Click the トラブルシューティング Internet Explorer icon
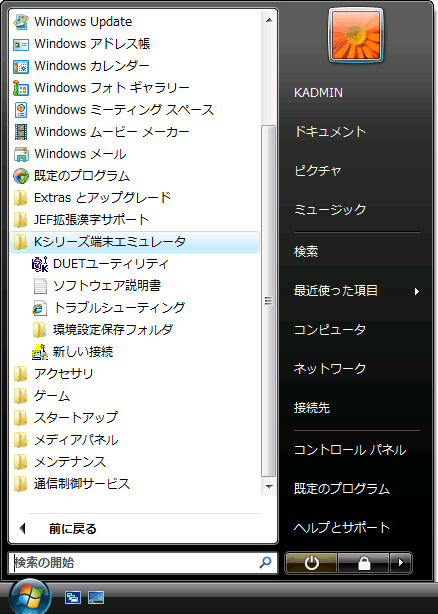Image resolution: width=438 pixels, height=614 pixels. (40, 308)
